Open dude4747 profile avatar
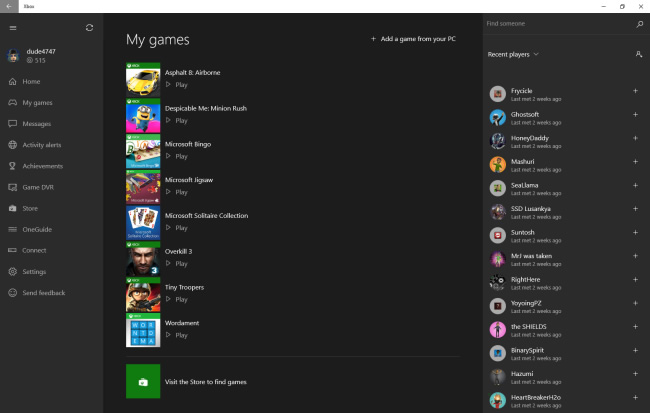Viewport: 650px width, 413px height. [x=13, y=55]
